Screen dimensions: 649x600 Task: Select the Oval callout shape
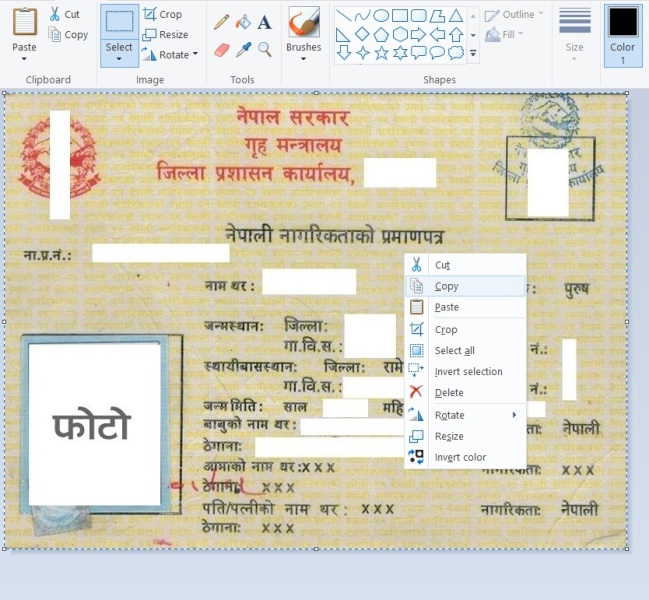pos(437,53)
